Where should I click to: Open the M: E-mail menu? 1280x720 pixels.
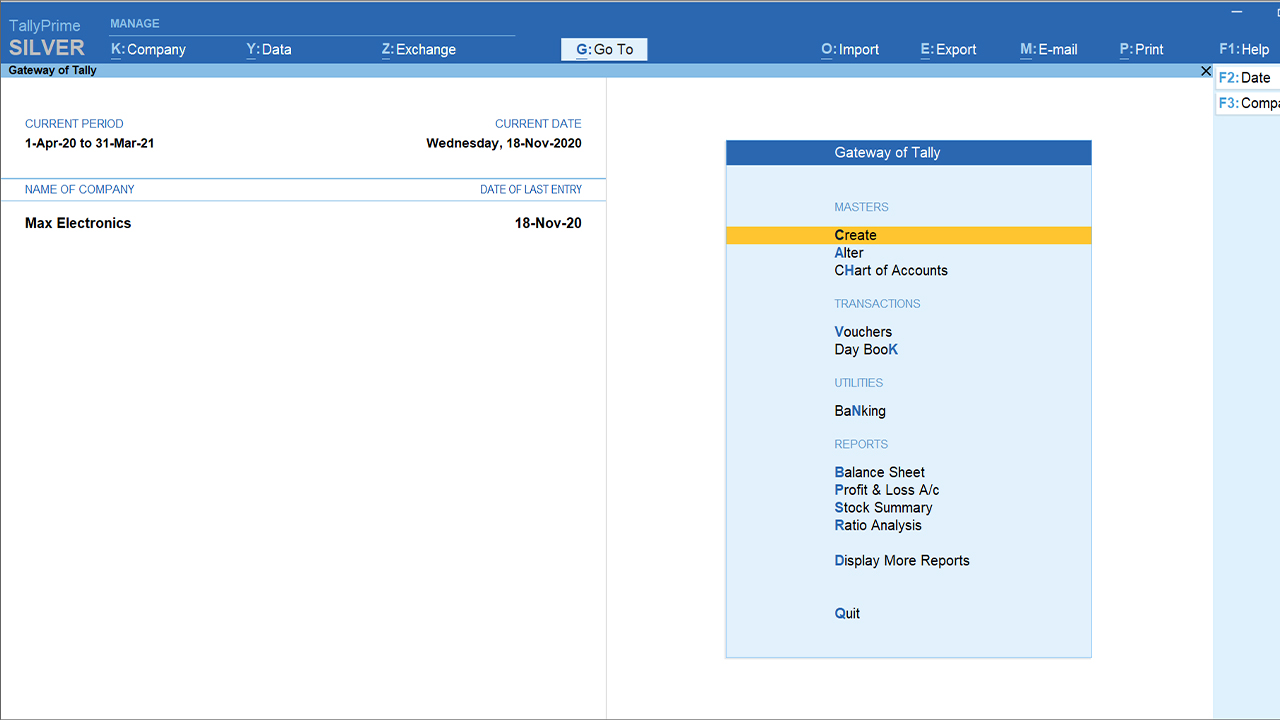coord(1049,49)
